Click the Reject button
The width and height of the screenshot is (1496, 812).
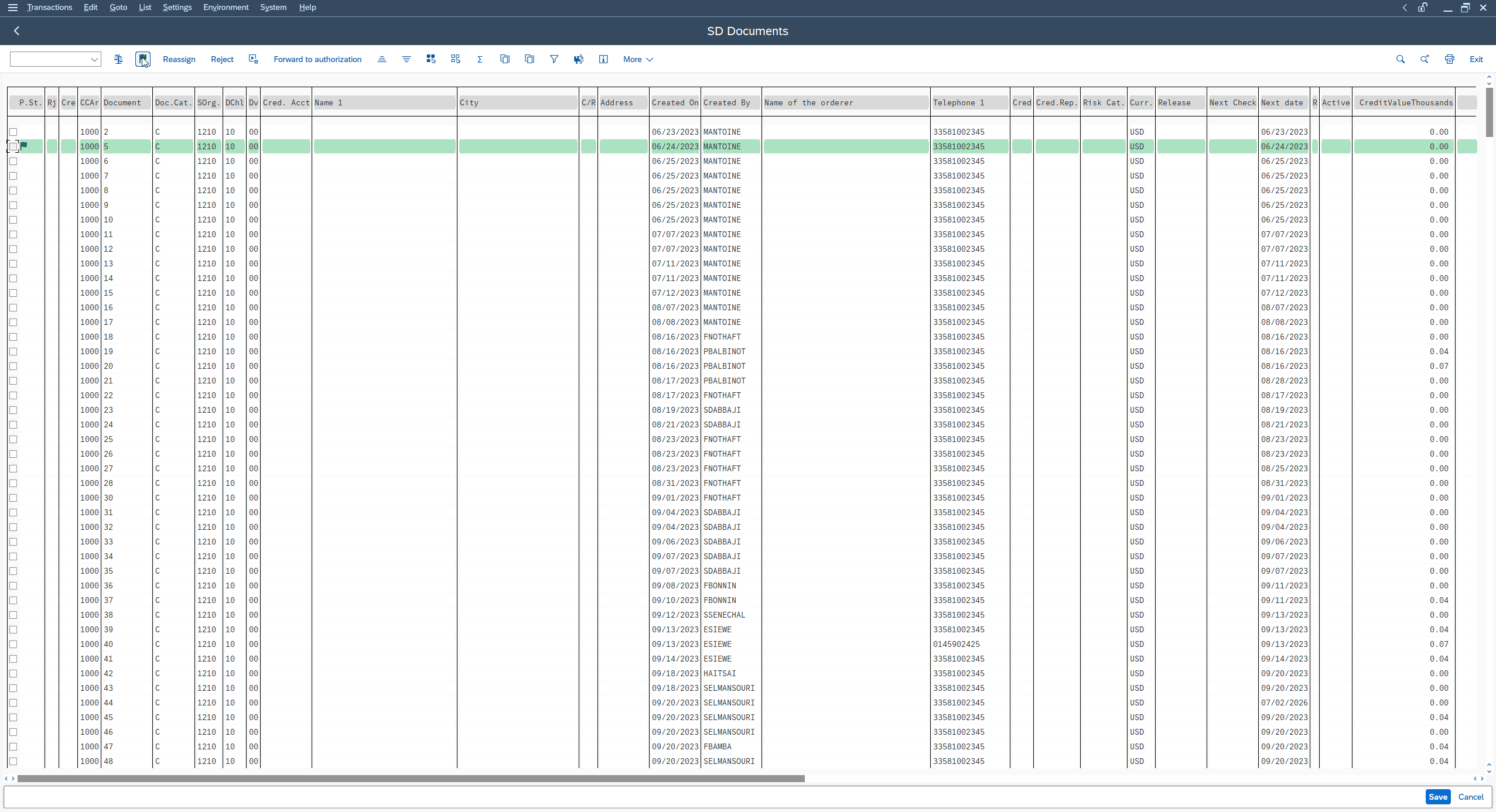tap(222, 59)
